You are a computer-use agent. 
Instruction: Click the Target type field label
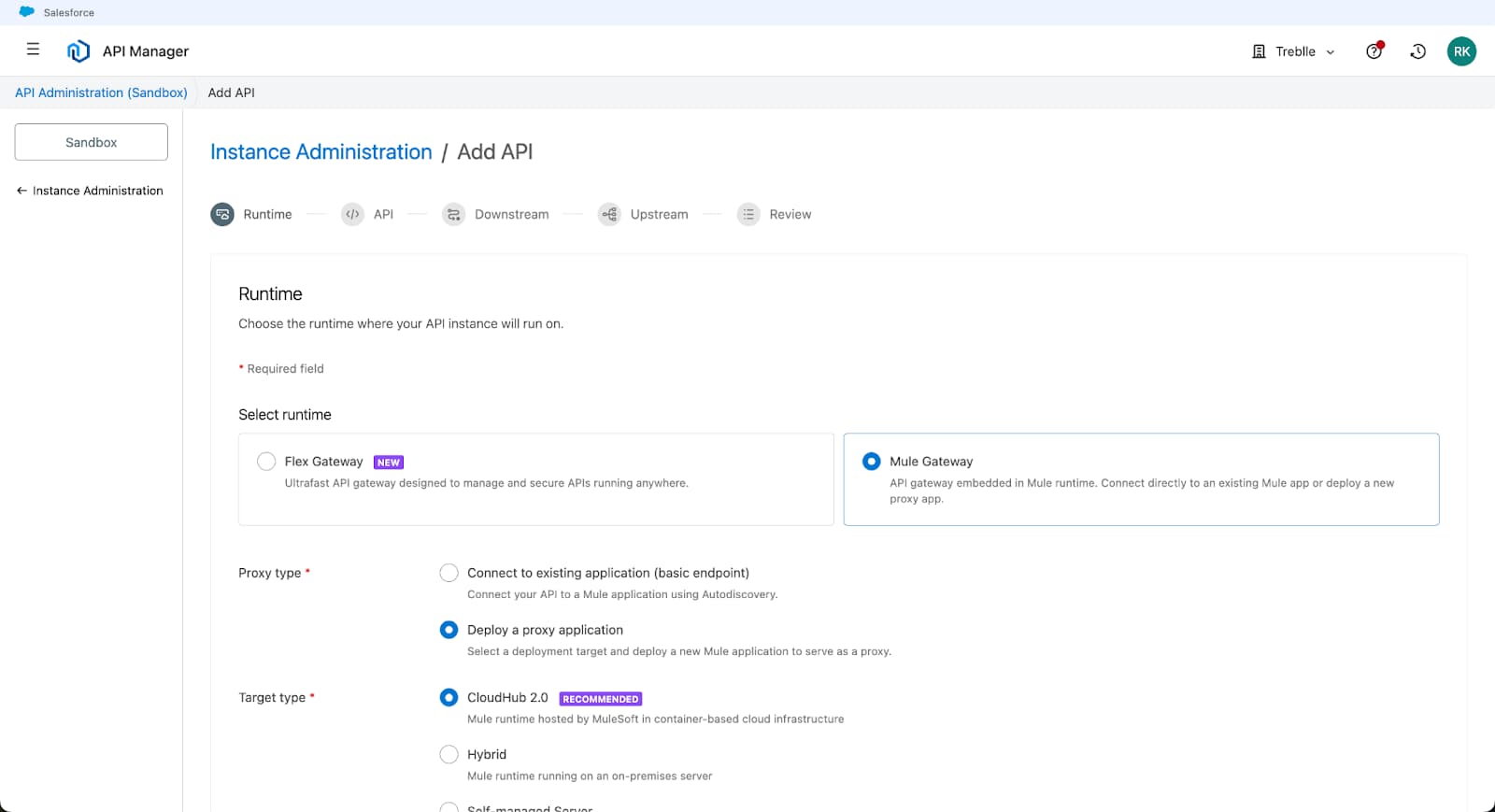point(272,697)
